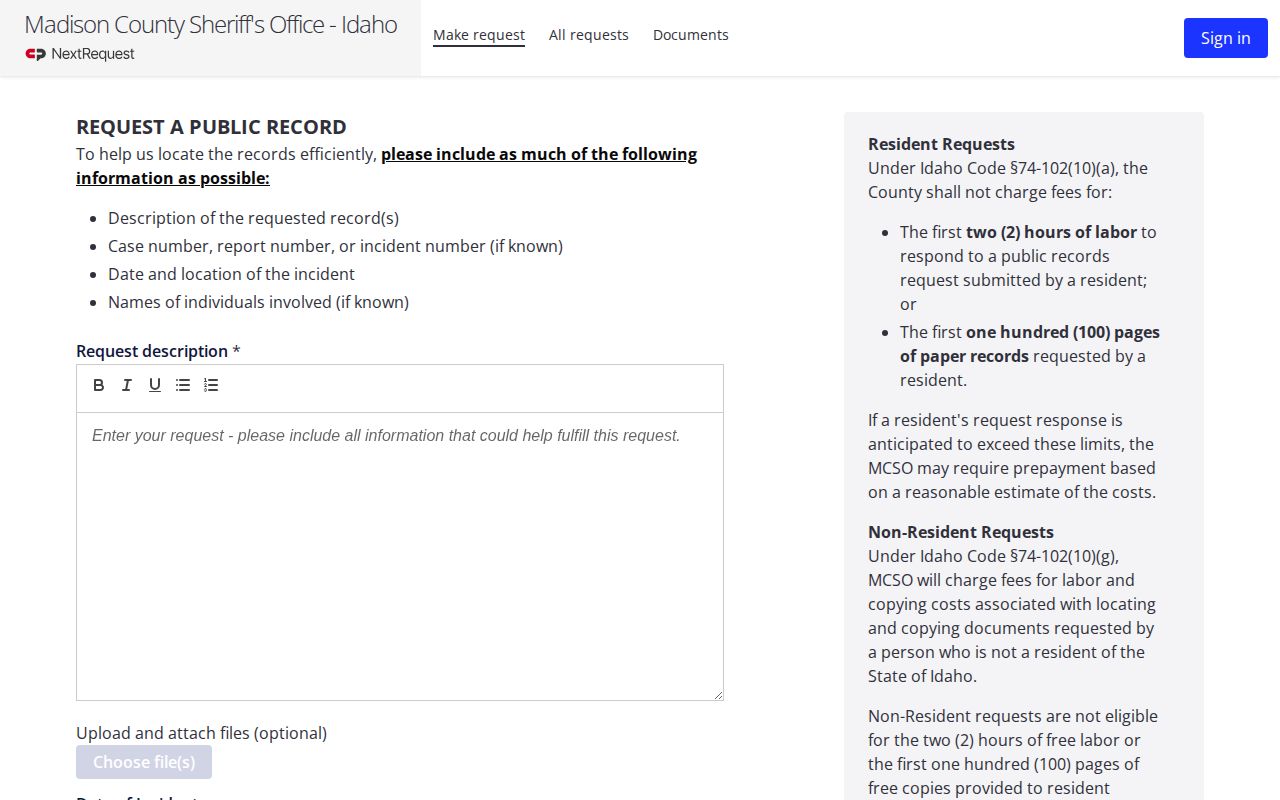Click the 'Request description' field label
This screenshot has height=800, width=1280.
(x=158, y=351)
